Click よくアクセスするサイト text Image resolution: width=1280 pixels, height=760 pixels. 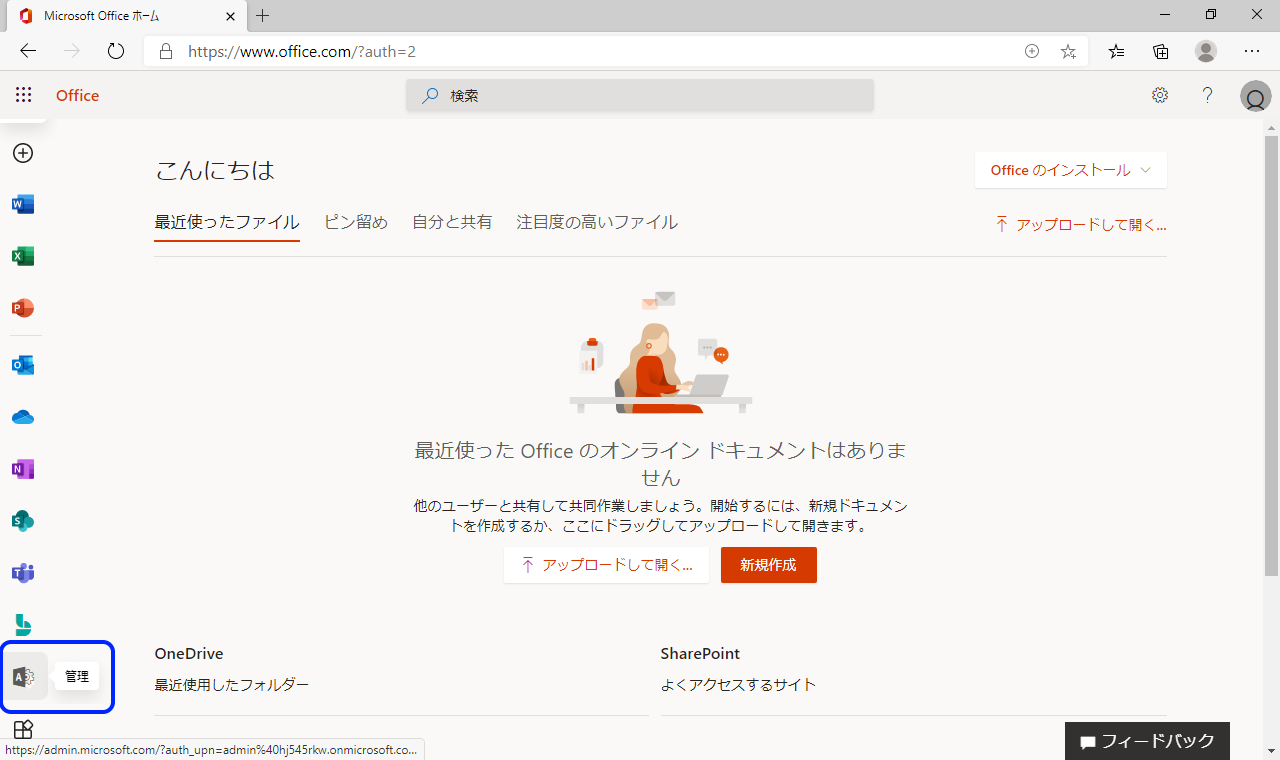[738, 685]
